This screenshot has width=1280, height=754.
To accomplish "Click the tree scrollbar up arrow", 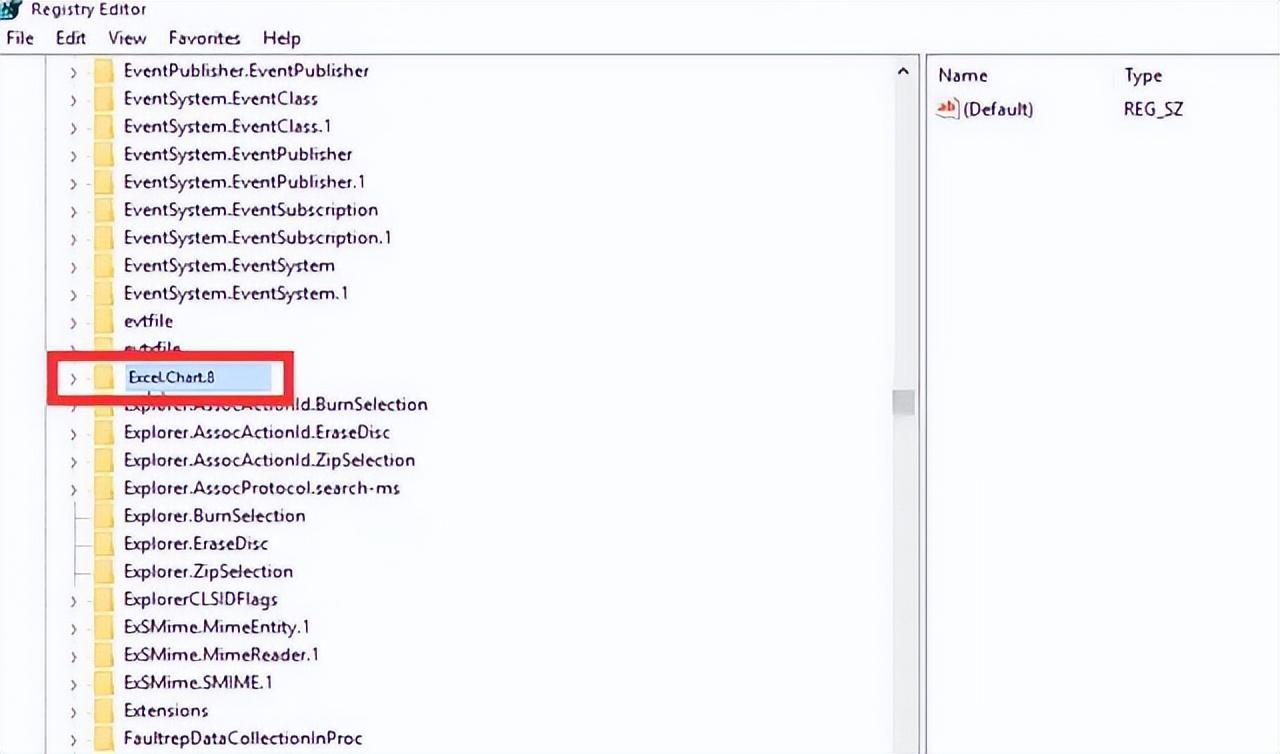I will [903, 72].
